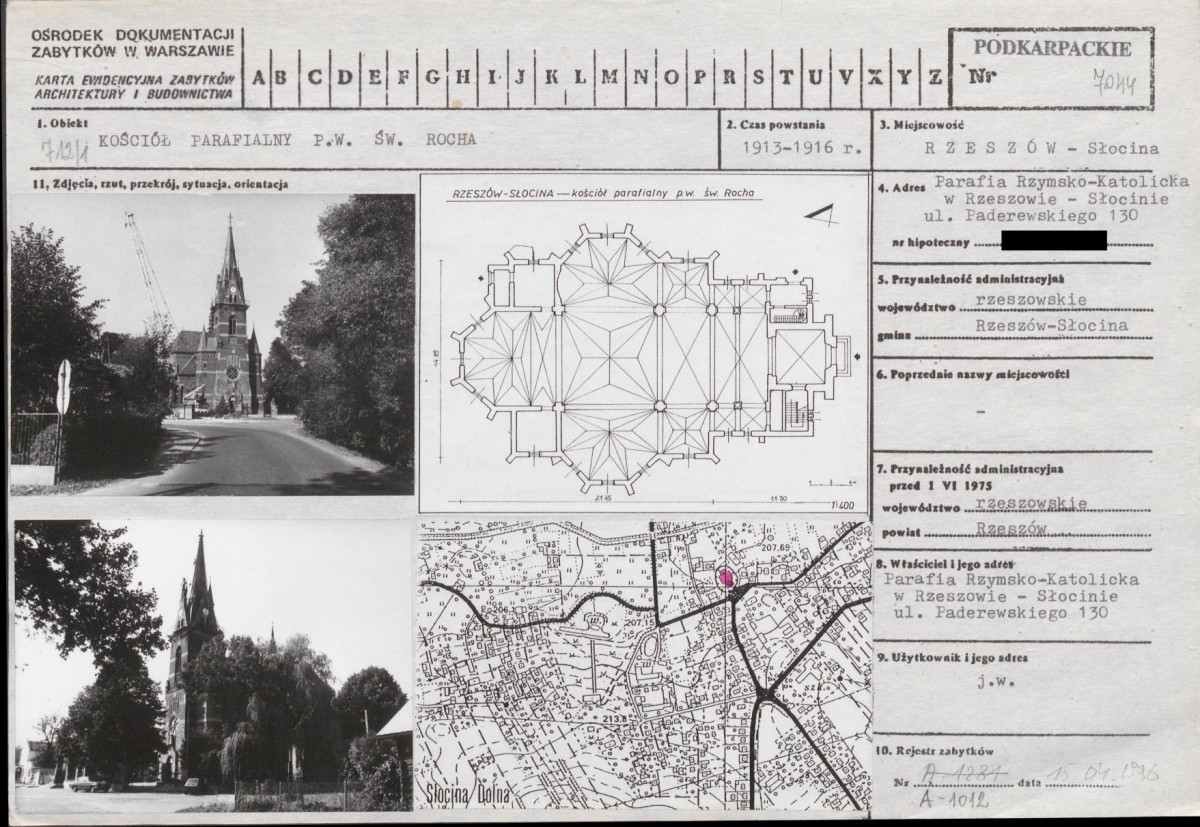The height and width of the screenshot is (827, 1200).
Task: Select letter K in the alphabet index
Action: tap(549, 77)
